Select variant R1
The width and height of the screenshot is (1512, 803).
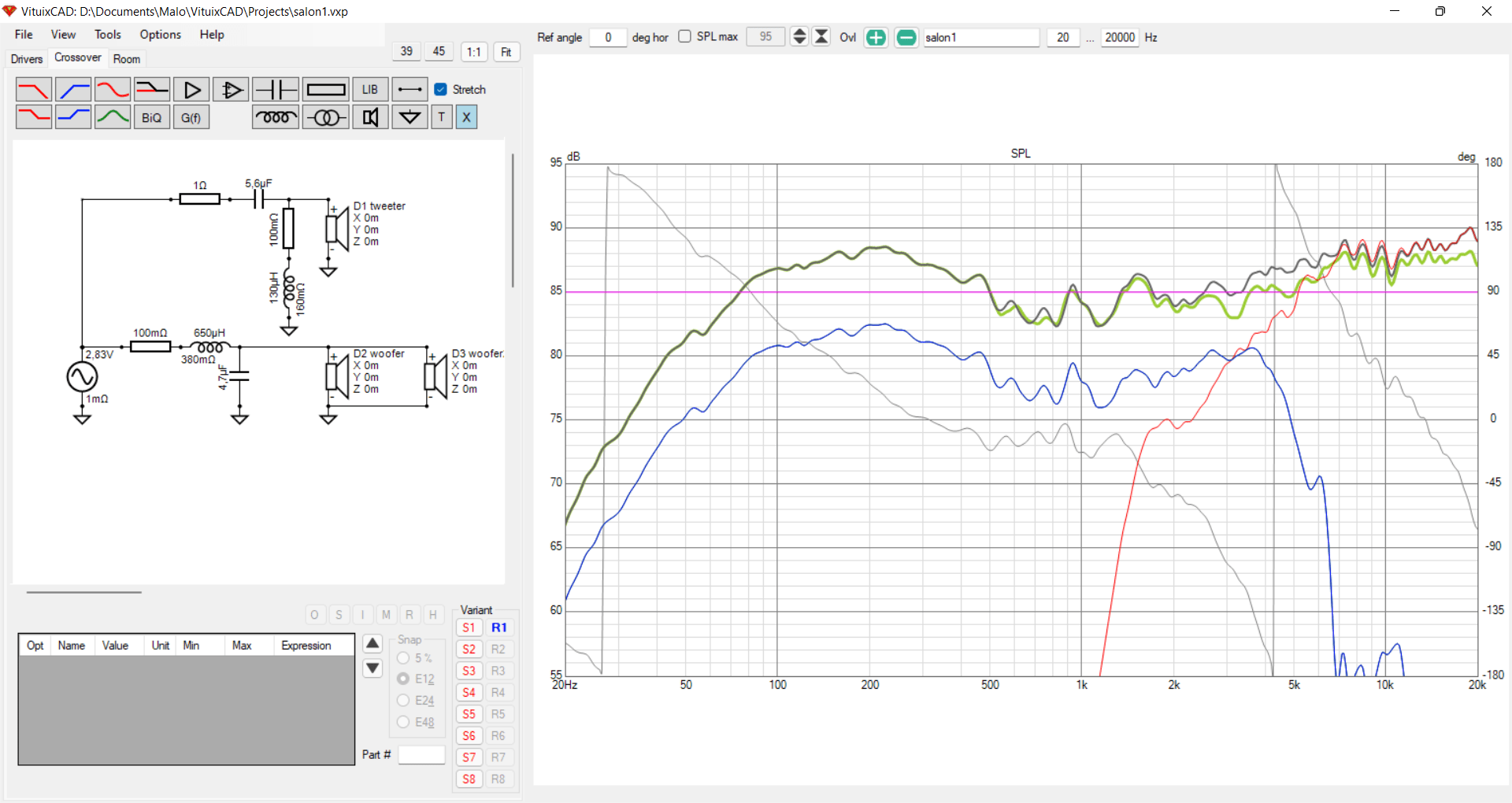click(499, 628)
